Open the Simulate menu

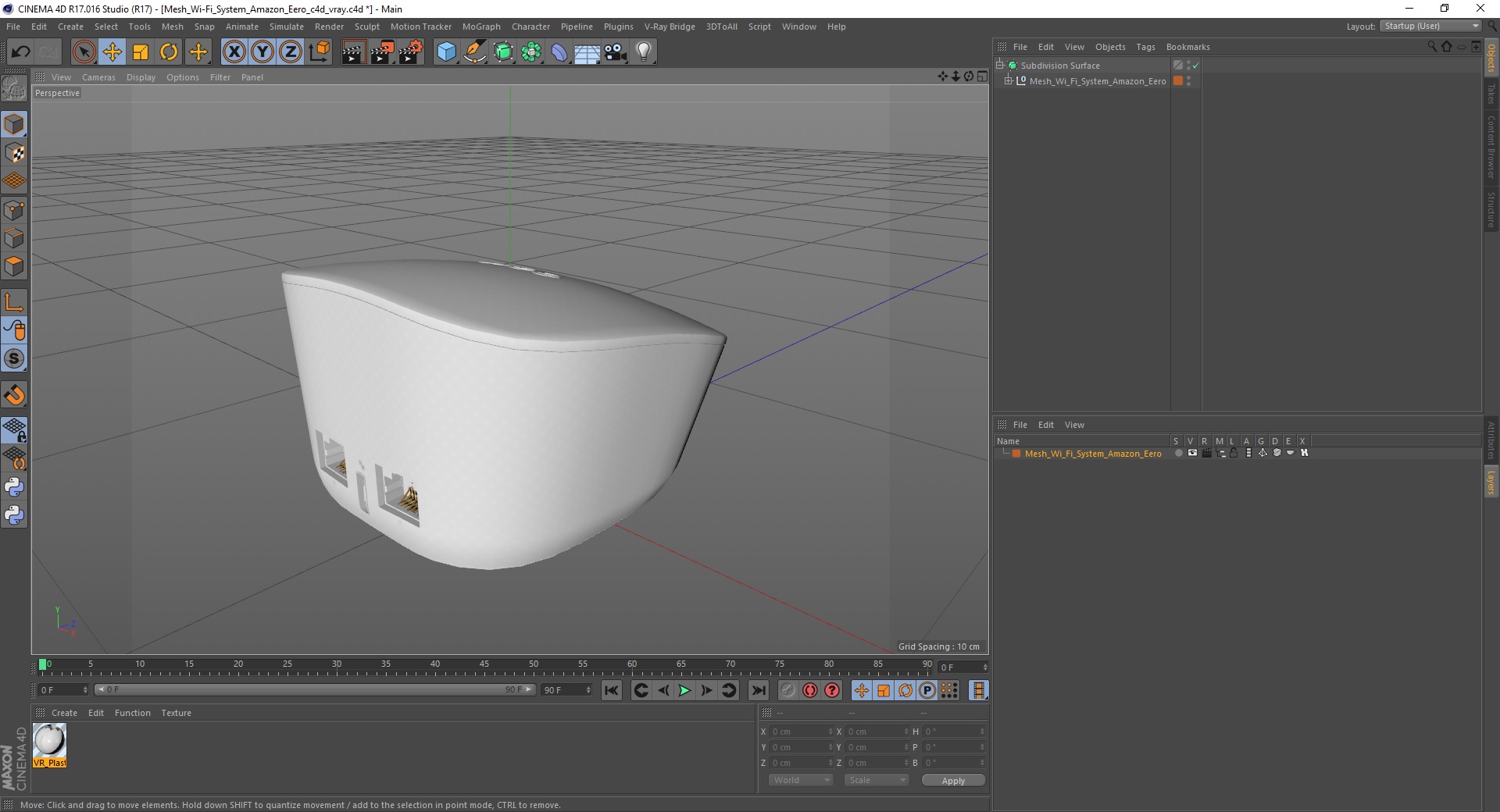287,27
